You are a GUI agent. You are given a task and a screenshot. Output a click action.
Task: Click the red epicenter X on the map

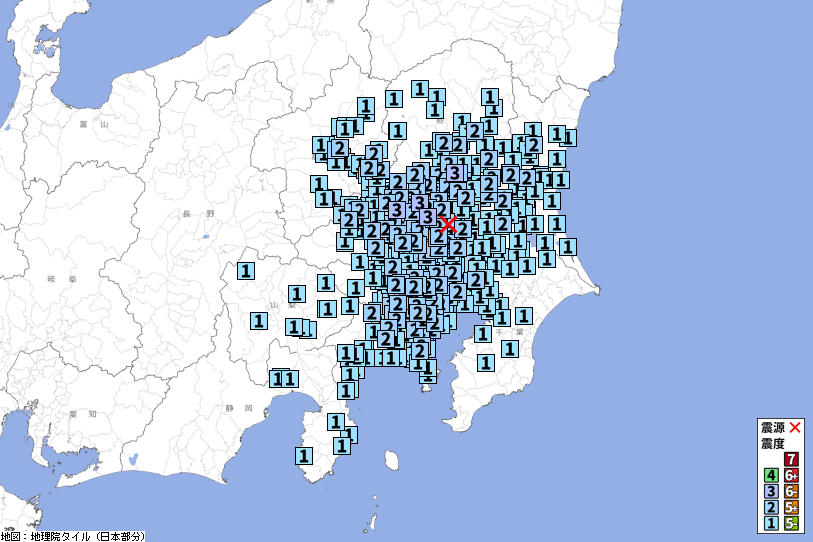tap(448, 224)
